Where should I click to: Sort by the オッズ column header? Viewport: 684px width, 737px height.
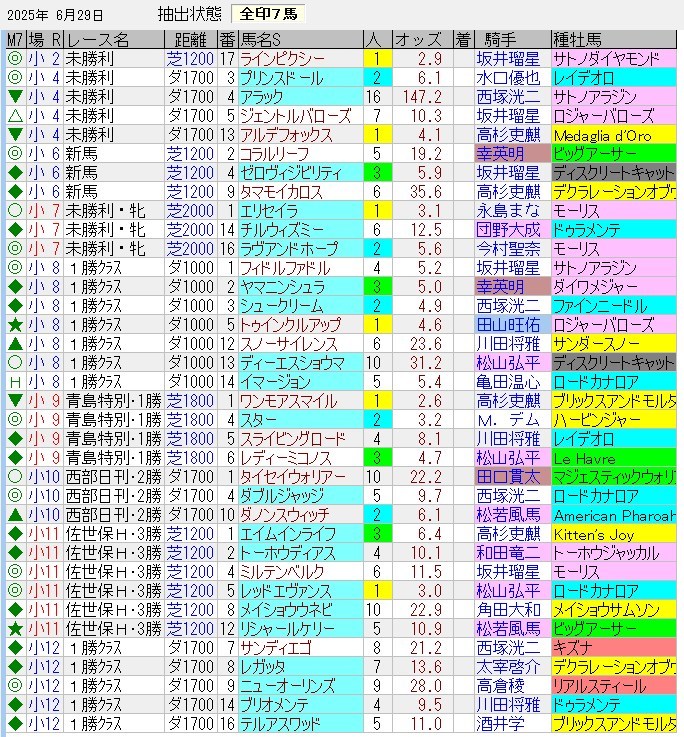click(x=423, y=39)
